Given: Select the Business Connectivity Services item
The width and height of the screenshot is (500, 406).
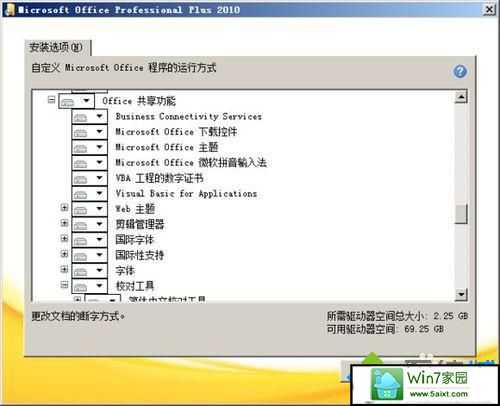Looking at the screenshot, I should (x=189, y=116).
